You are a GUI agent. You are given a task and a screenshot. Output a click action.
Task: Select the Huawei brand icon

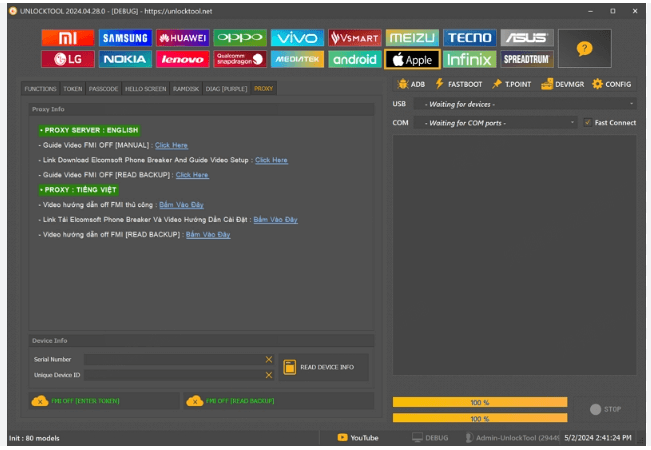[x=183, y=38]
